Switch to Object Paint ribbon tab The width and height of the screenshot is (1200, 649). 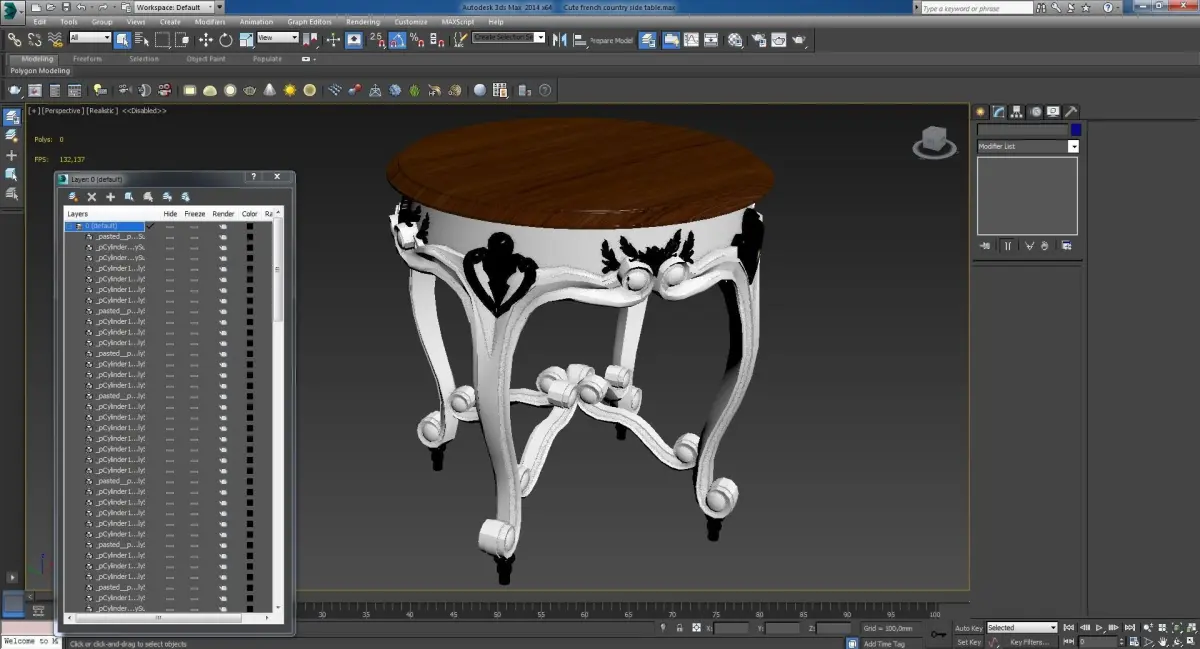point(205,59)
